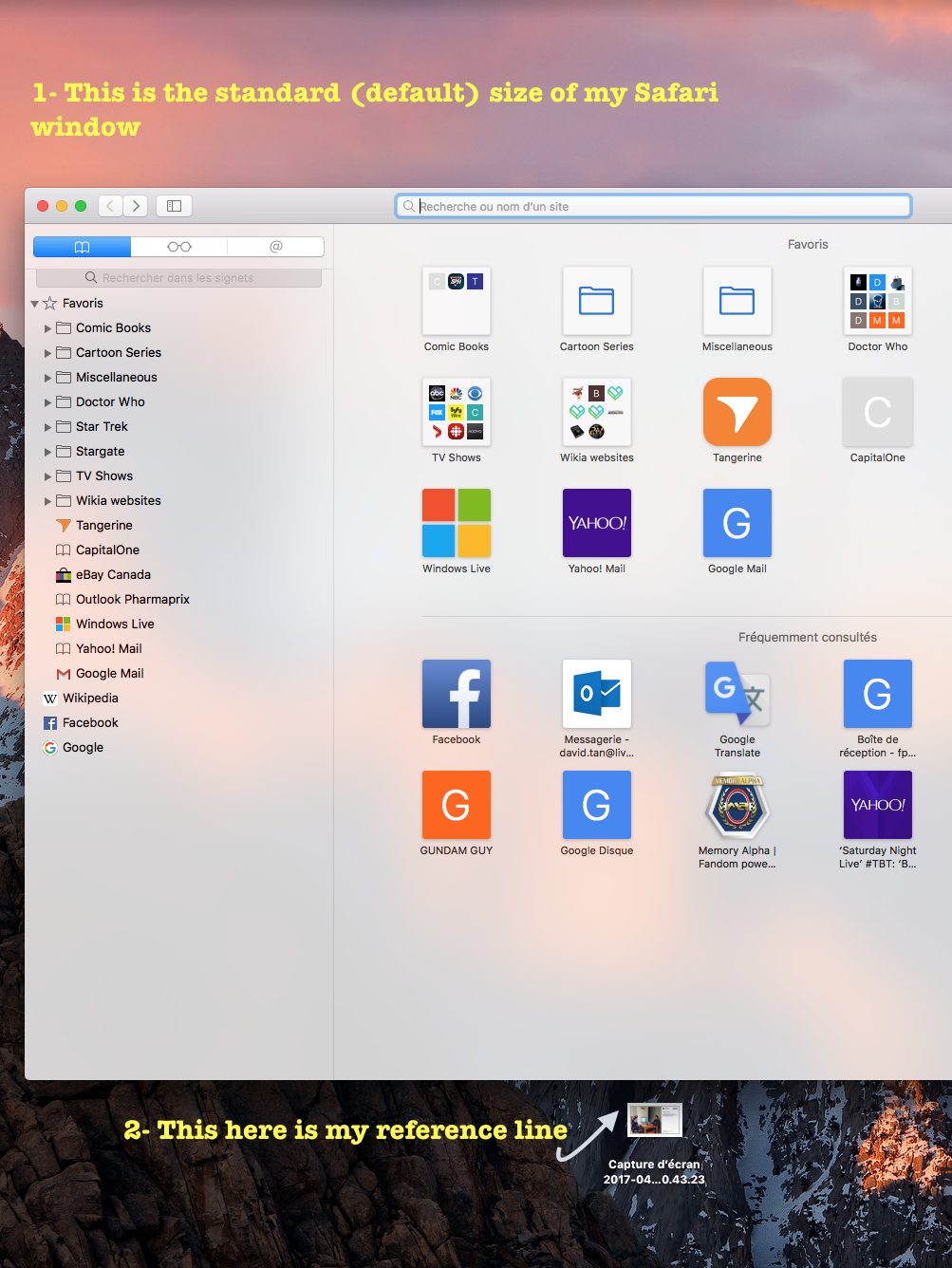Open the Yahoo! Mail favorite tile
The height and width of the screenshot is (1268, 952).
point(597,523)
